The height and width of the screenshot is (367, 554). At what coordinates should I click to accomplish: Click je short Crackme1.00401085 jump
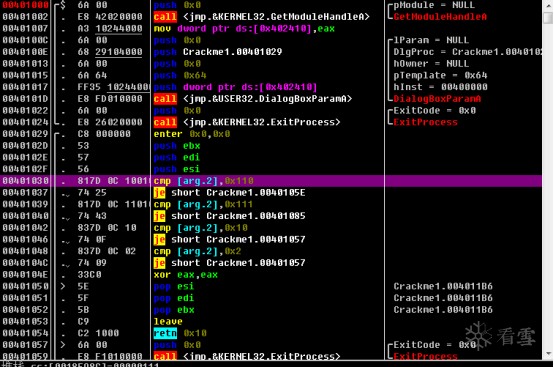[229, 216]
